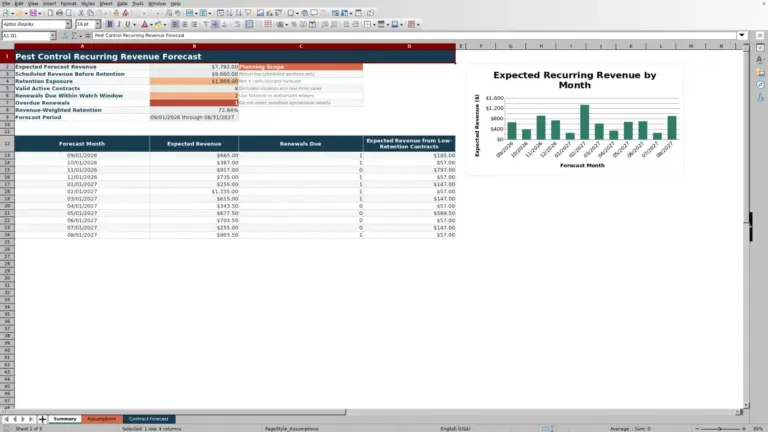Click the Clear Direct Formatting icon

tap(125, 13)
